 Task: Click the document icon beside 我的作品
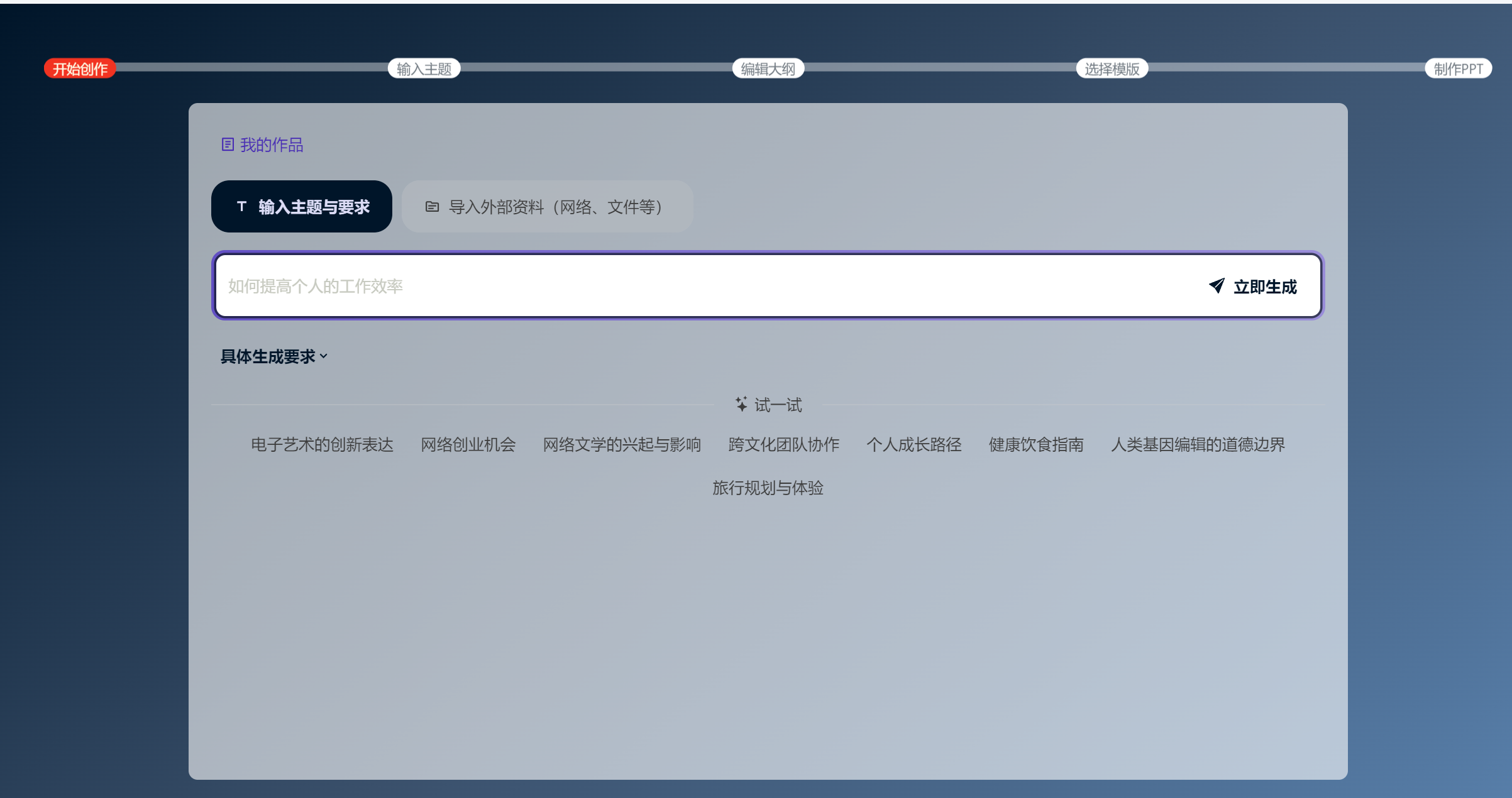click(x=228, y=145)
